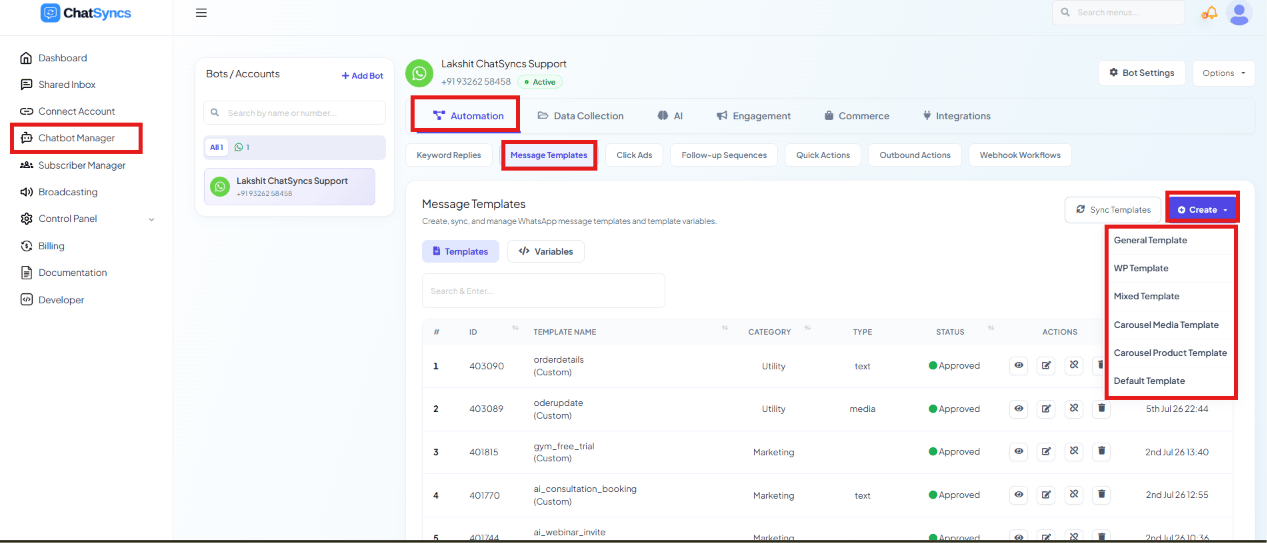The image size is (1267, 543).
Task: Click the unlink icon for orderdetails
Action: [1074, 366]
